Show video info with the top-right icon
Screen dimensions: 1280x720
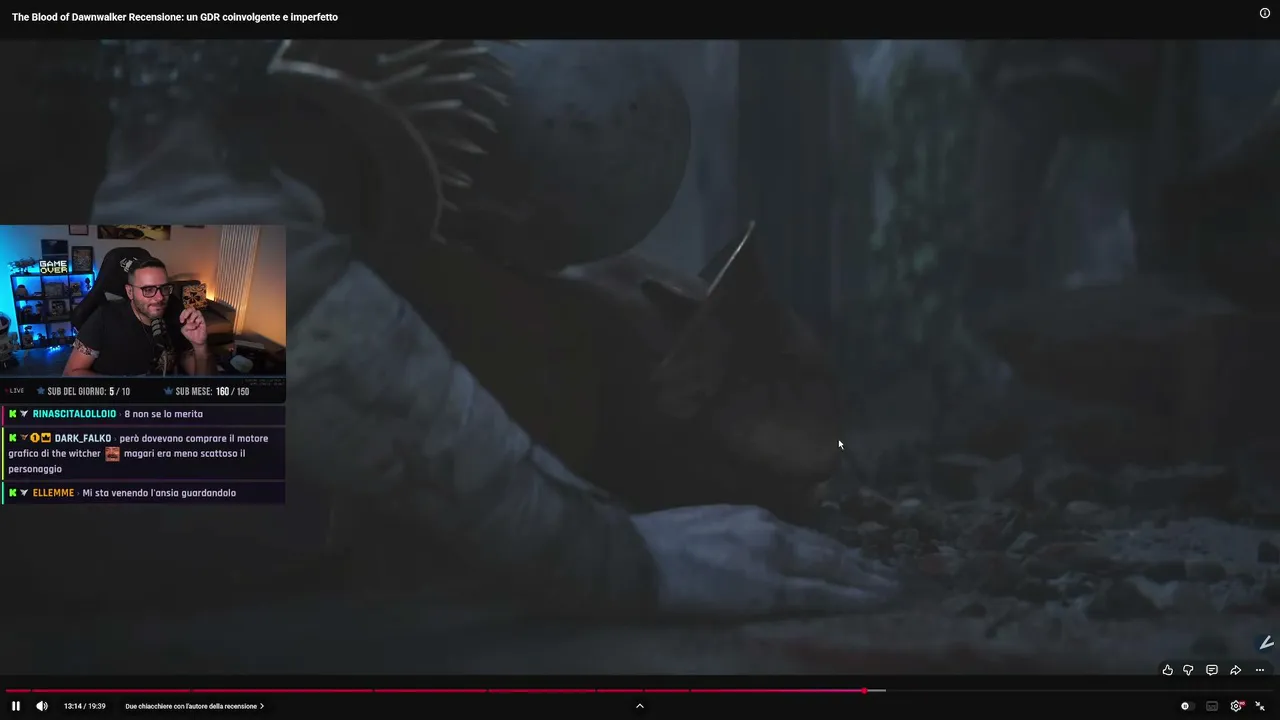pyautogui.click(x=1264, y=13)
